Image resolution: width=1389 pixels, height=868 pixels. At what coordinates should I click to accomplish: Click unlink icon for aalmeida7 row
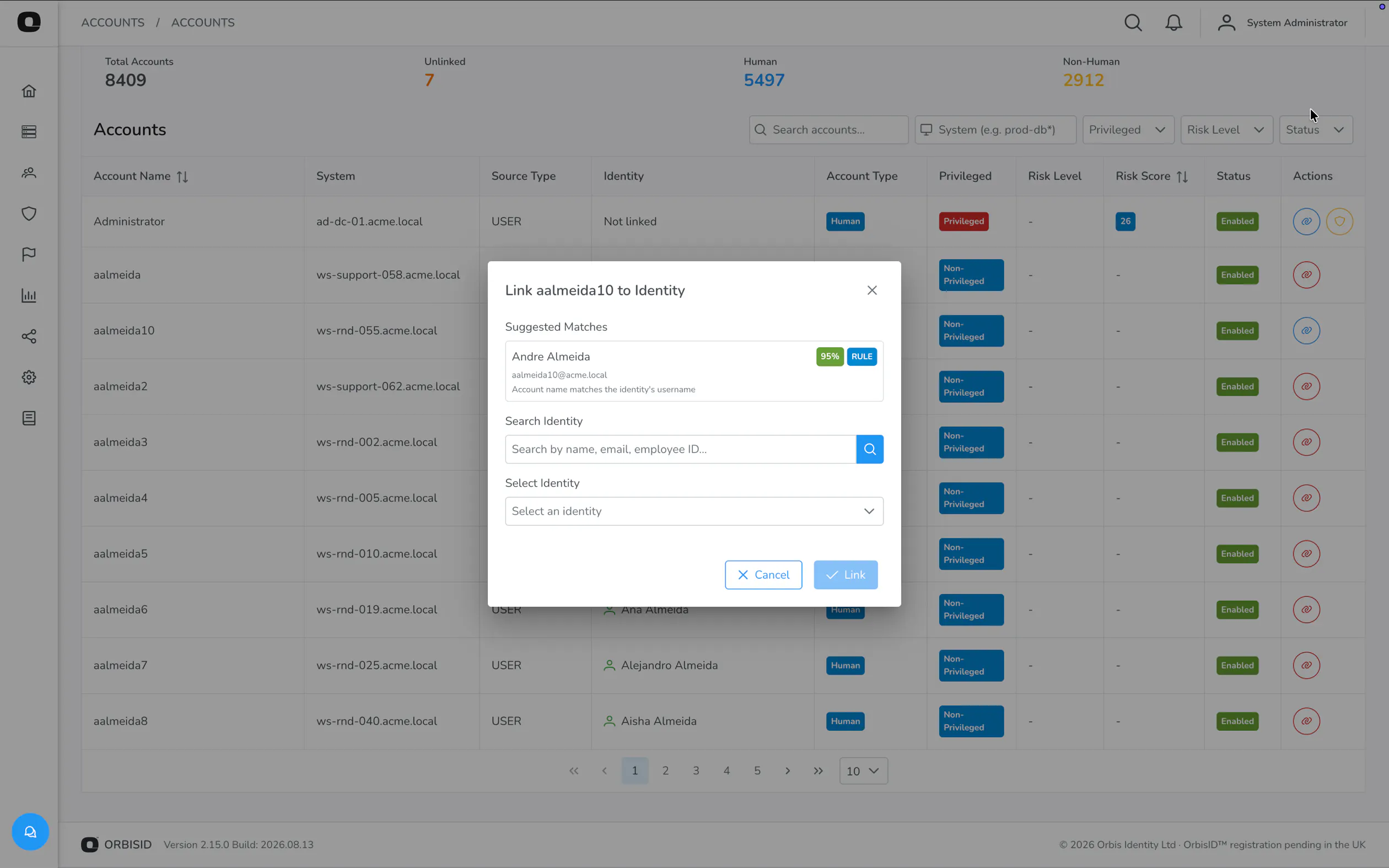(x=1306, y=665)
